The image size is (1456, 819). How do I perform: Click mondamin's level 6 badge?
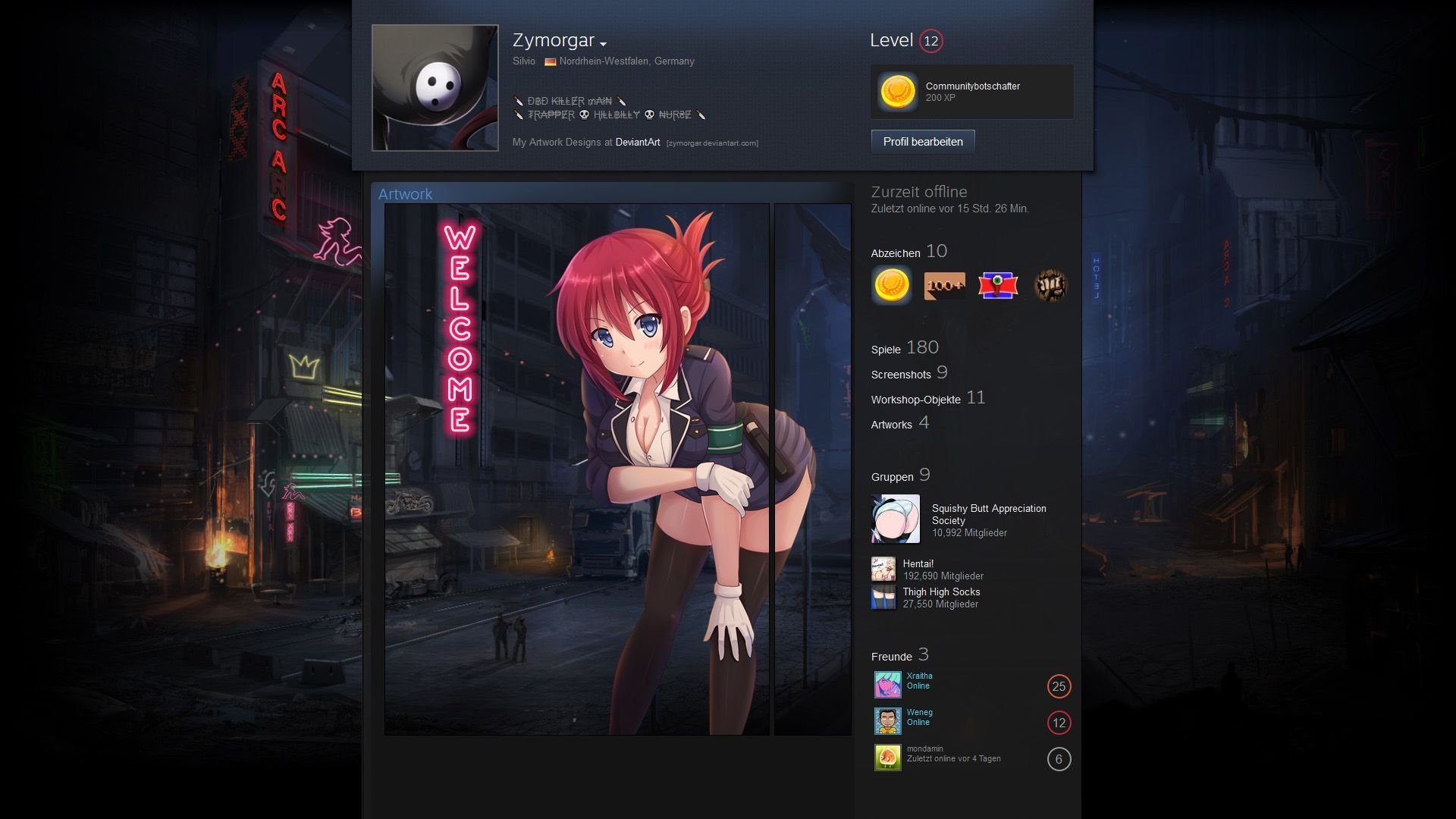1059,759
